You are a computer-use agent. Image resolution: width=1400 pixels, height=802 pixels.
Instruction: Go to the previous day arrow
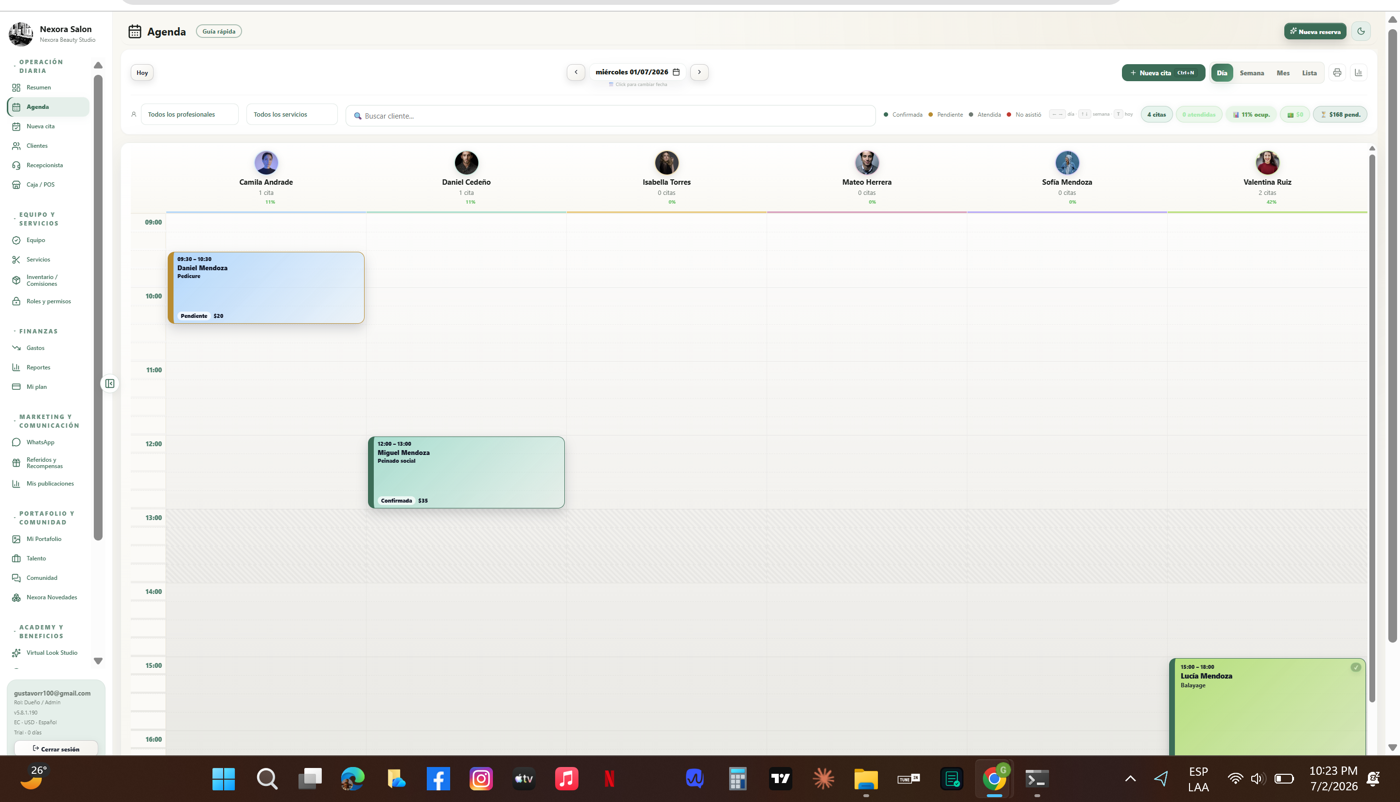(x=576, y=72)
